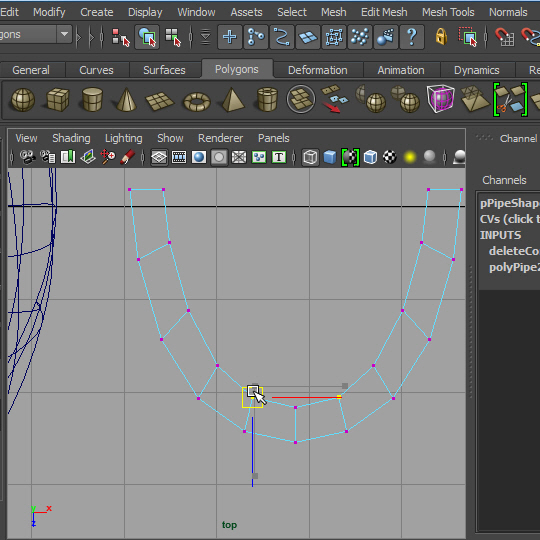
Task: Create a polygon plane from the shelf
Action: point(160,101)
